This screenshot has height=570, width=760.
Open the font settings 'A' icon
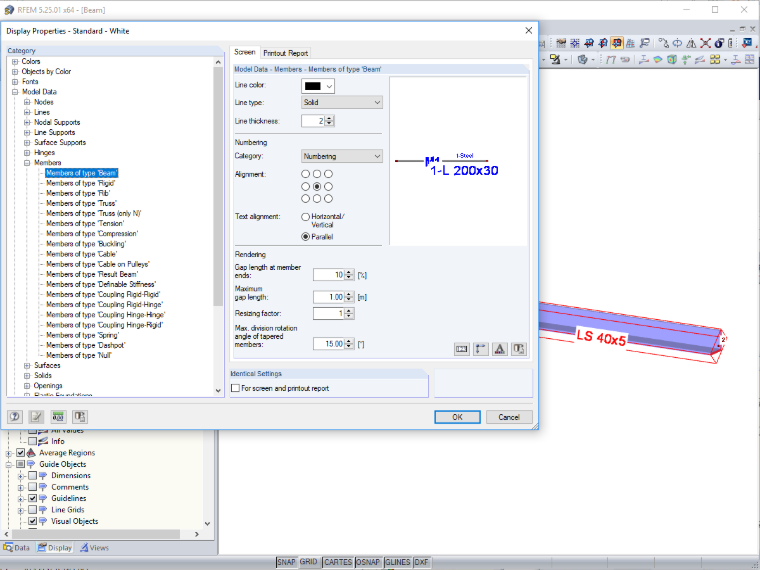(500, 349)
